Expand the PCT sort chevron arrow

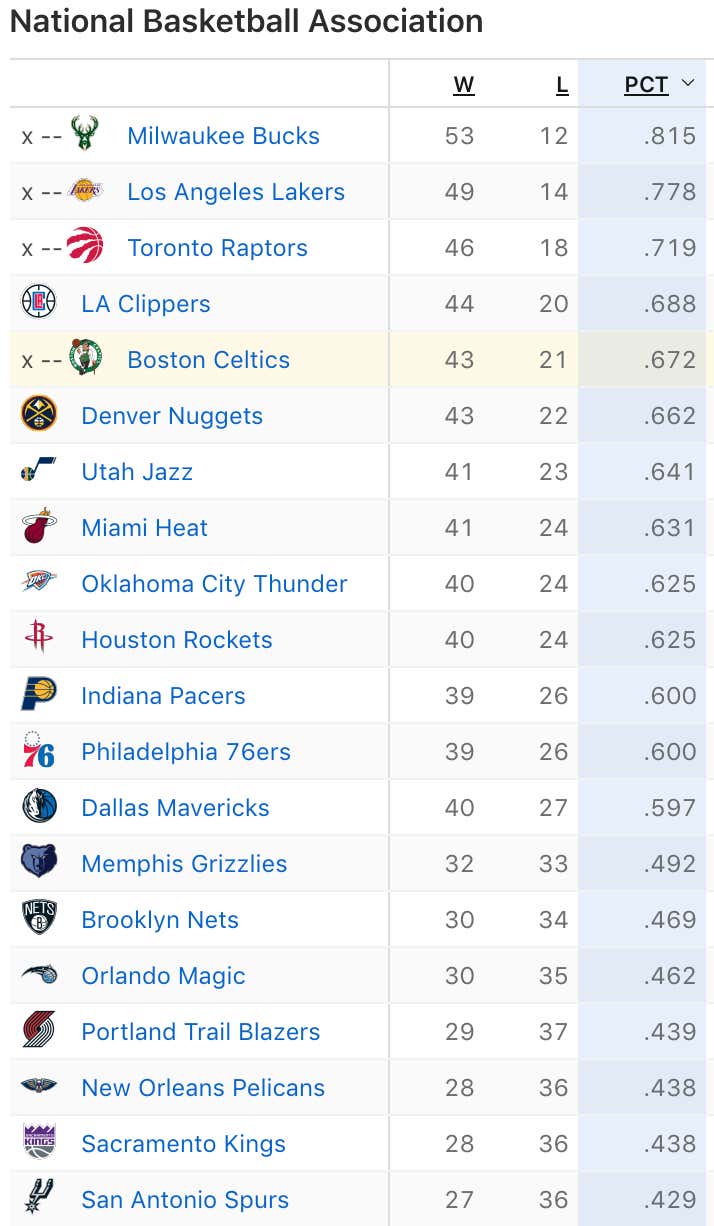point(687,84)
